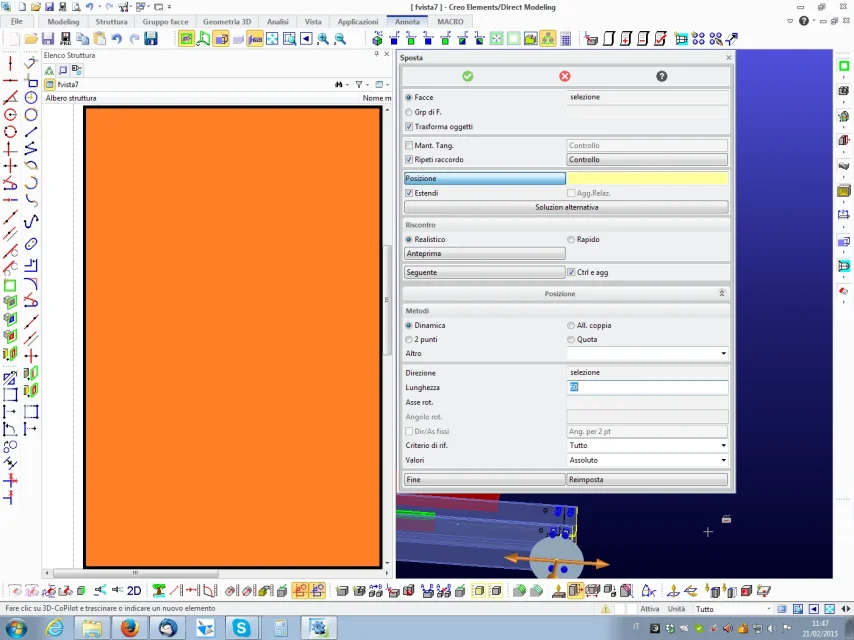The width and height of the screenshot is (854, 640).
Task: Click the undo arrow in main toolbar
Action: point(116,39)
